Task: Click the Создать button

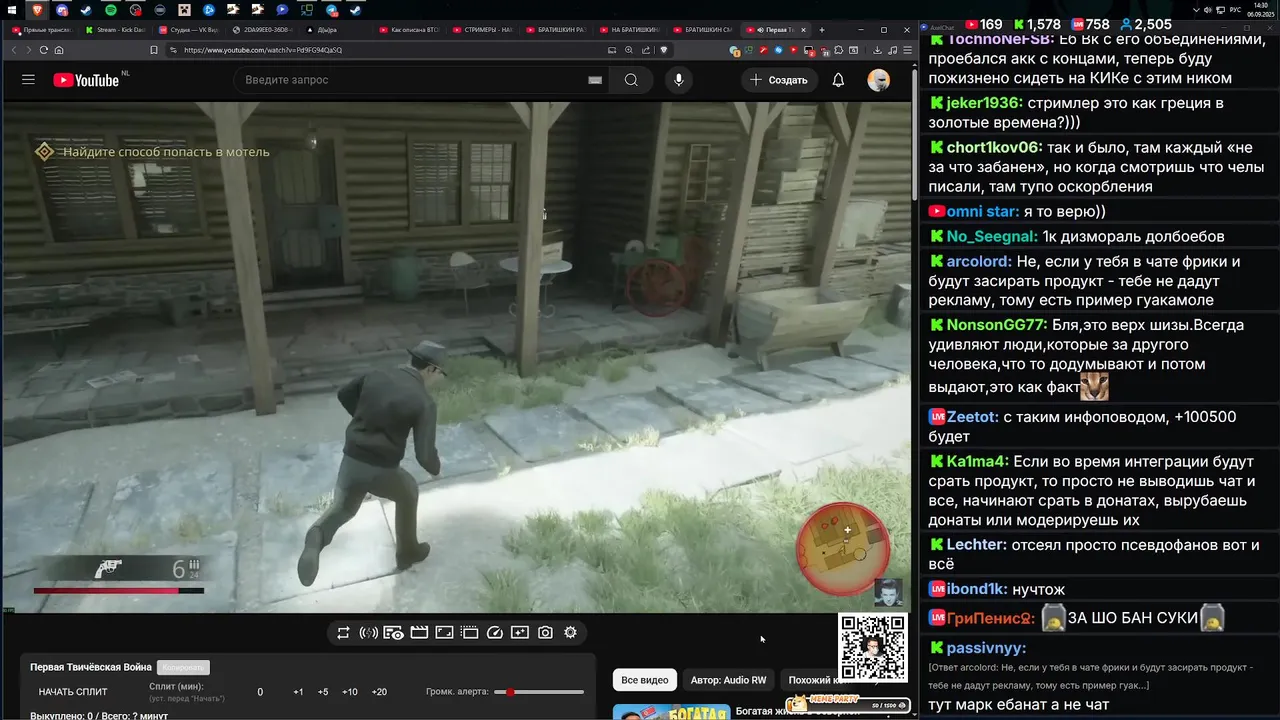Action: pos(779,80)
